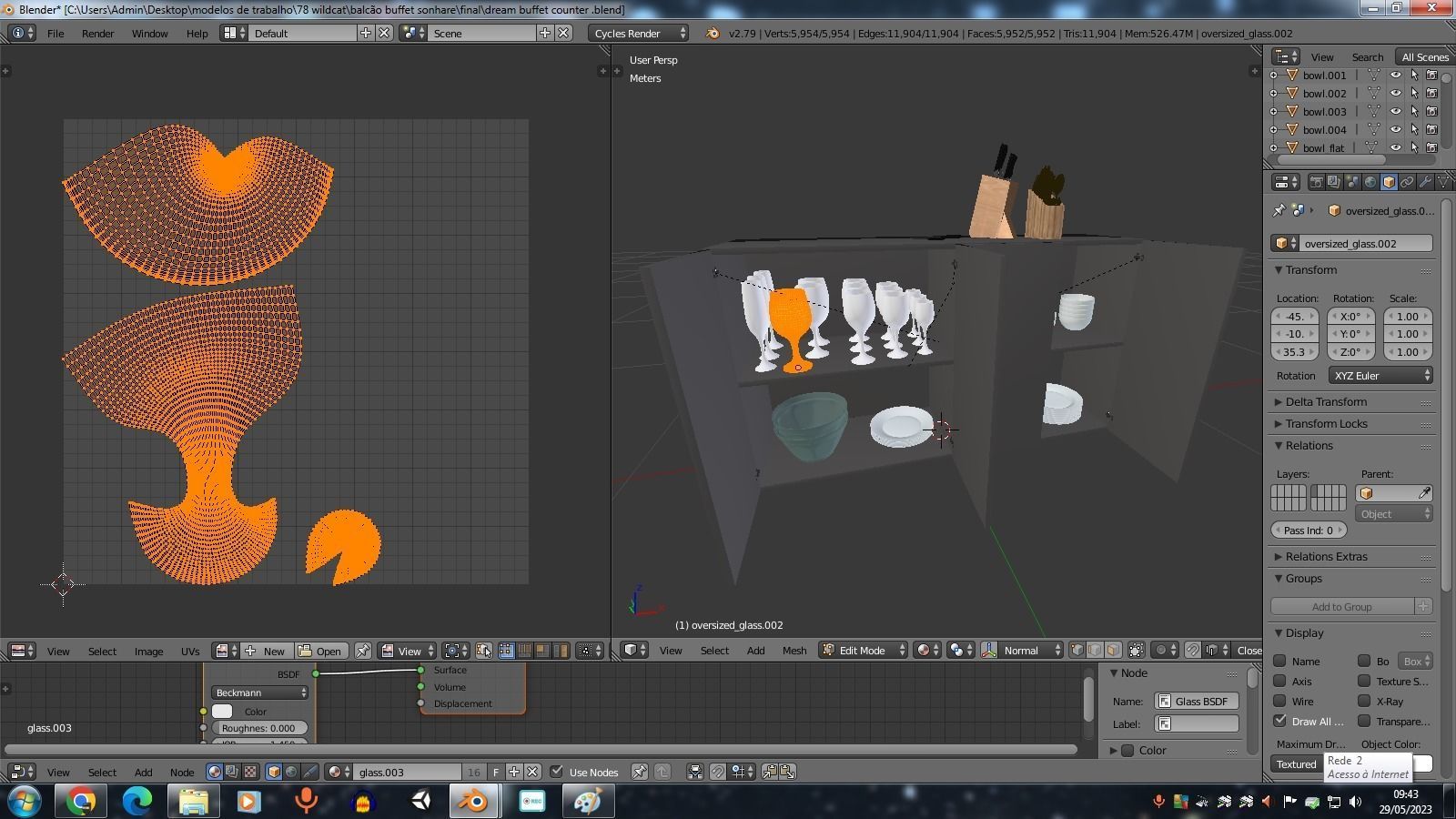Select UV face selection mode

click(542, 651)
